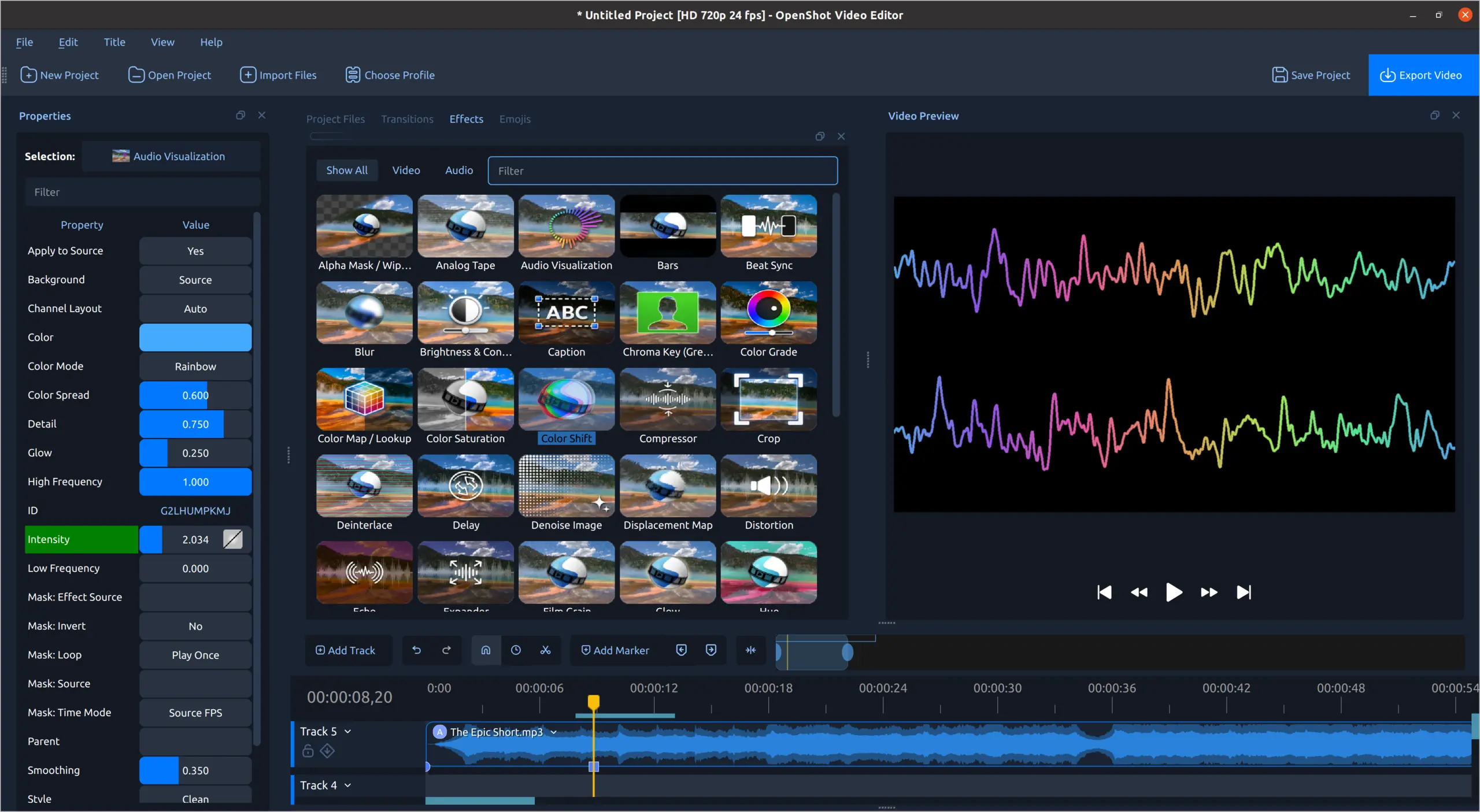Open the Channel Layout value dropdown

coord(195,309)
